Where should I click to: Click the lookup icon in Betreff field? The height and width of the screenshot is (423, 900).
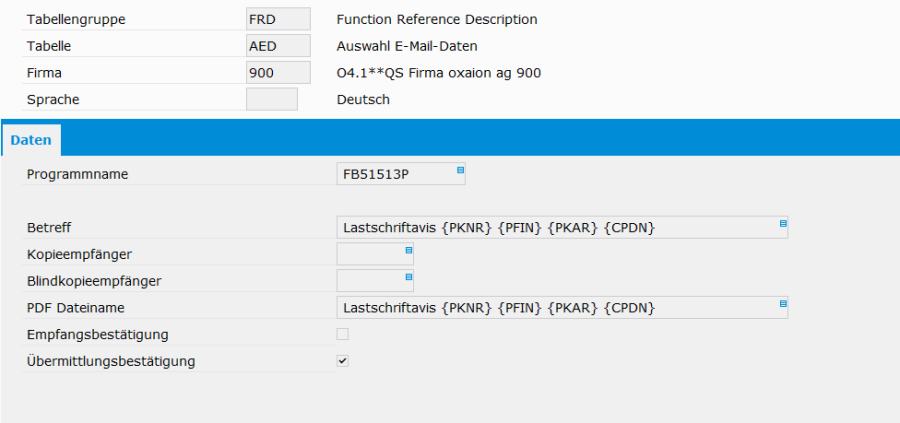(783, 223)
